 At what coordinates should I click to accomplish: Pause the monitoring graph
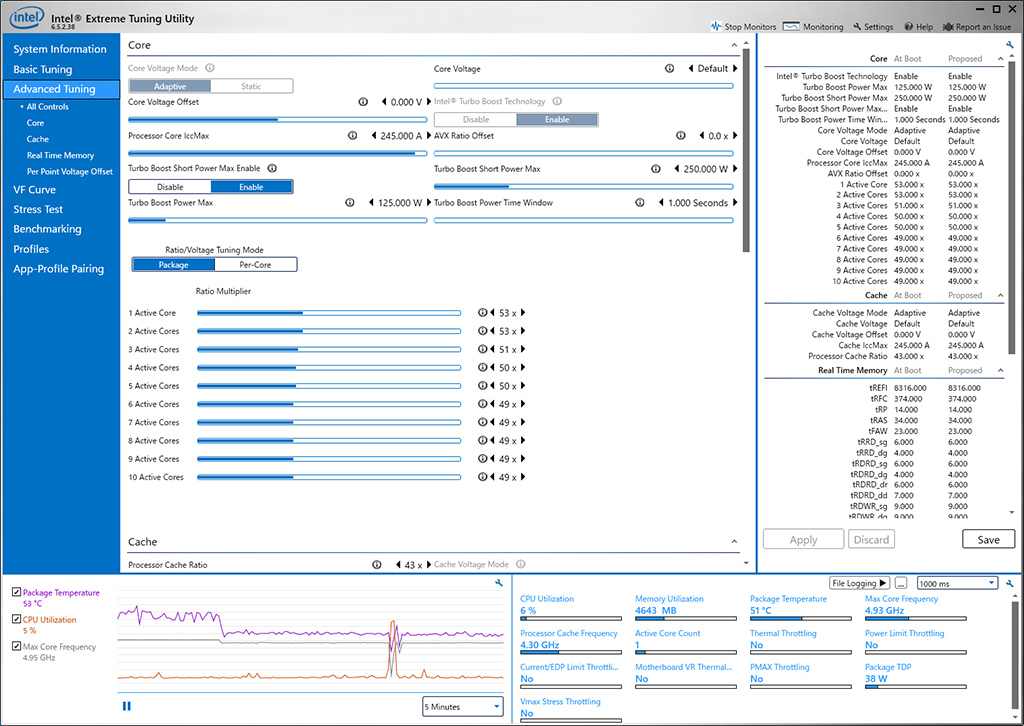pyautogui.click(x=127, y=706)
